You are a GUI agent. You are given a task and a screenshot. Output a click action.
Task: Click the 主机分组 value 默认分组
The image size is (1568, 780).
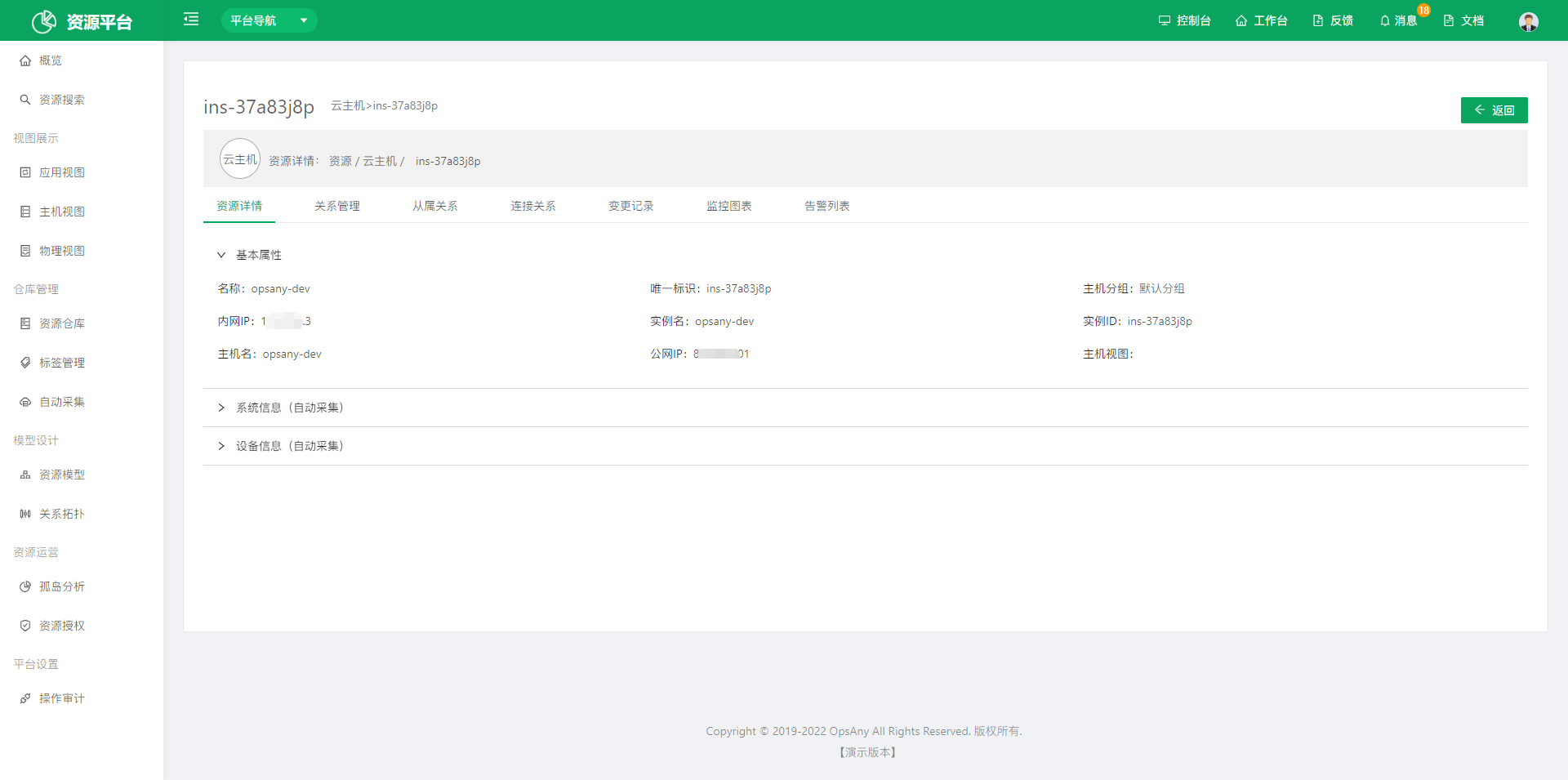[1162, 288]
